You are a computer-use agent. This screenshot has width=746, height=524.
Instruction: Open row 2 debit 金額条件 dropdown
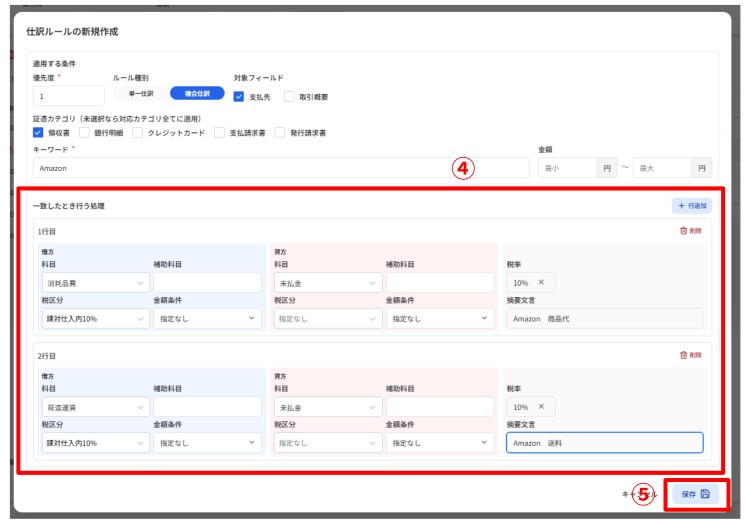[x=207, y=443]
